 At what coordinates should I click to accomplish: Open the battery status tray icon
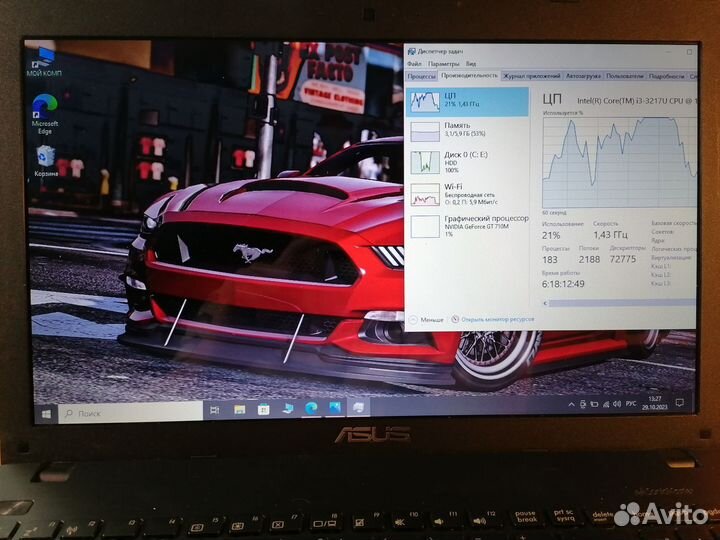click(x=594, y=404)
